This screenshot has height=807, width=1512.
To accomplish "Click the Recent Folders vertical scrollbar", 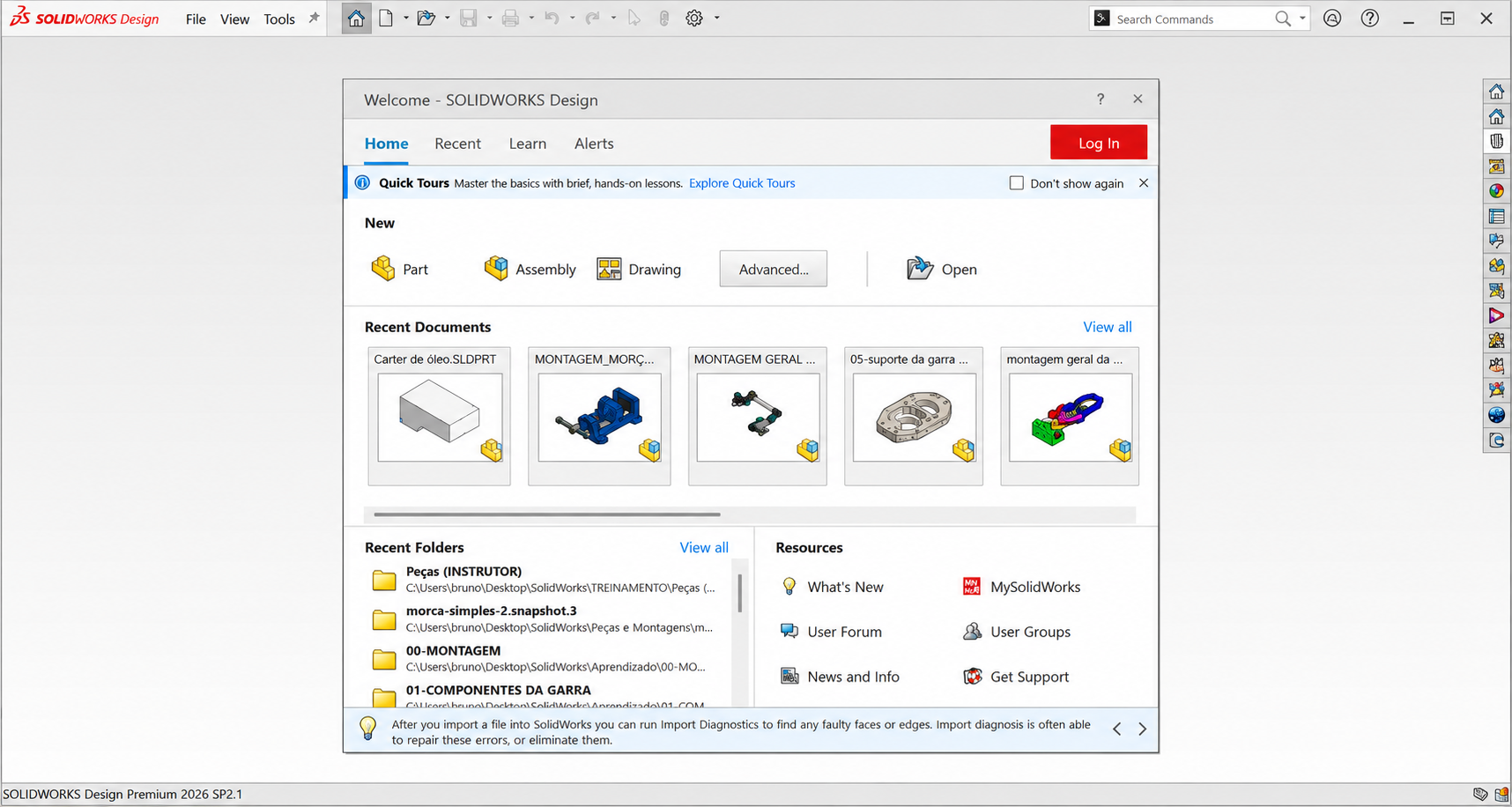I will click(x=739, y=592).
